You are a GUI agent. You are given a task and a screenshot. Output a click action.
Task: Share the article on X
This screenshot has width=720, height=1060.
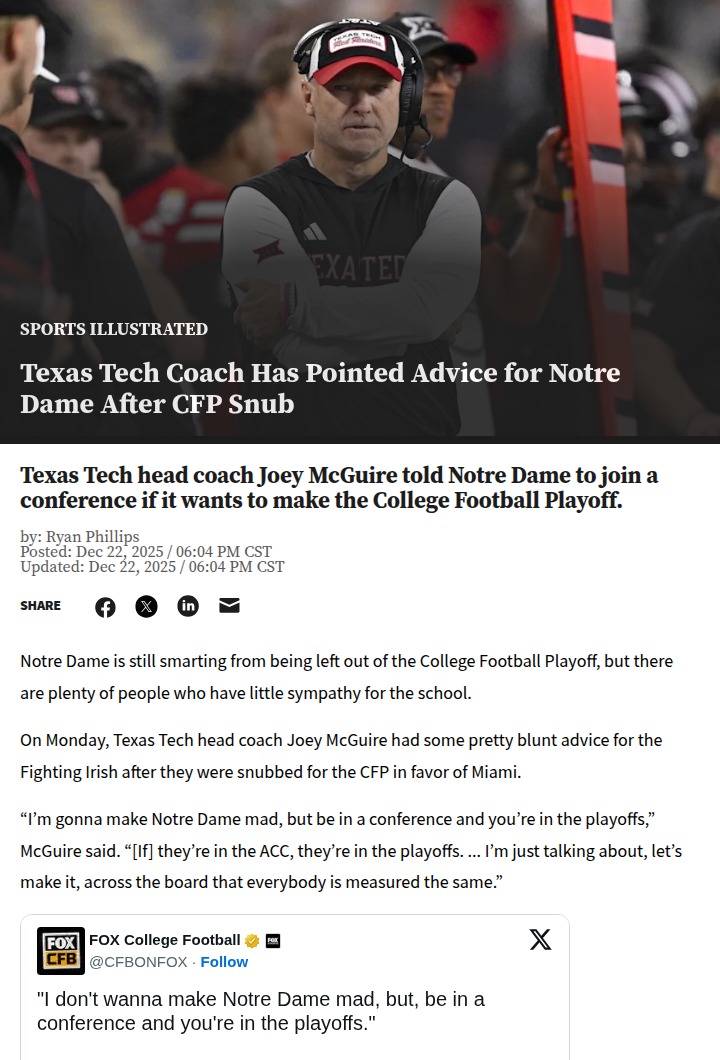click(x=146, y=606)
